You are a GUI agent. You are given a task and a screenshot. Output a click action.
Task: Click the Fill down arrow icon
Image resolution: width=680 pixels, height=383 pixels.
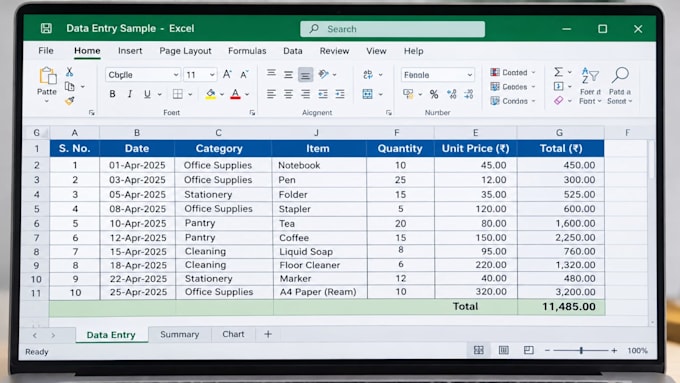(x=559, y=86)
